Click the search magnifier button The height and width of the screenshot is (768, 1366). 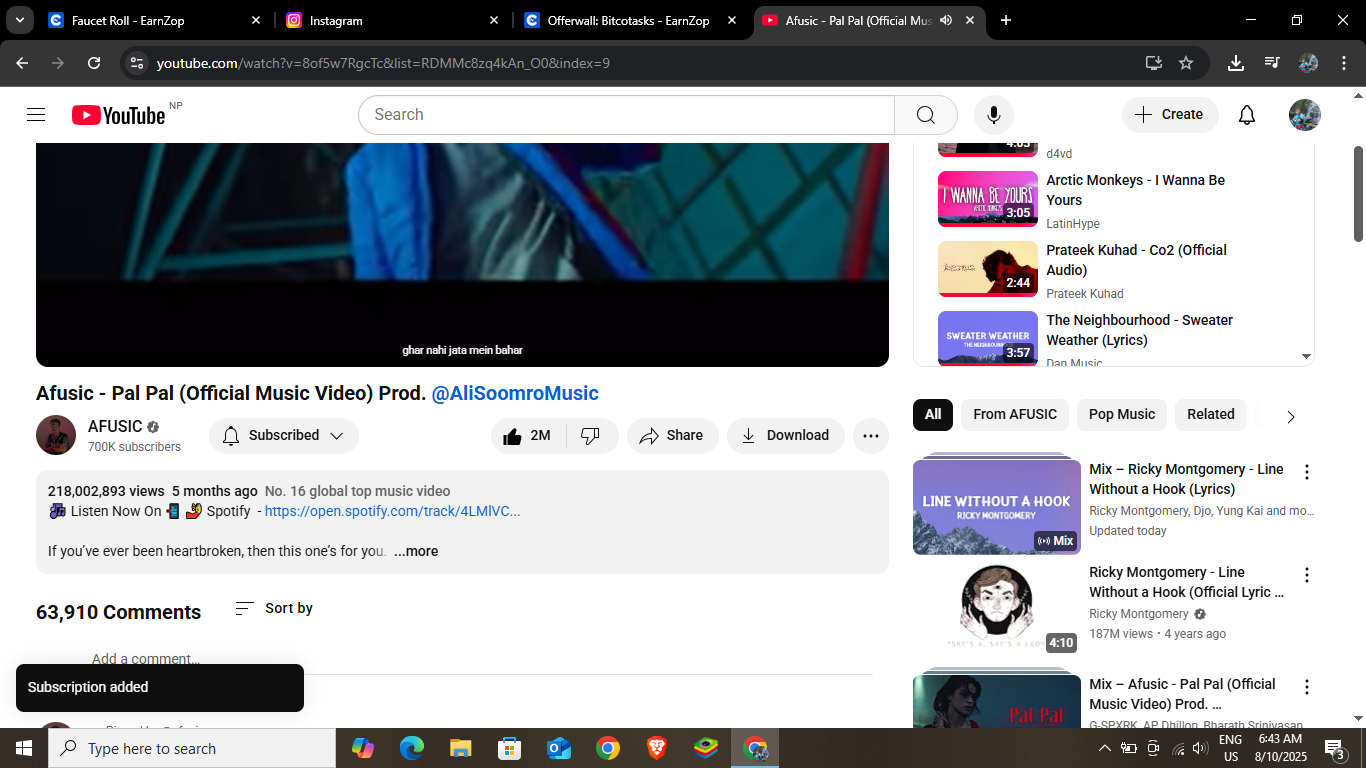coord(926,115)
